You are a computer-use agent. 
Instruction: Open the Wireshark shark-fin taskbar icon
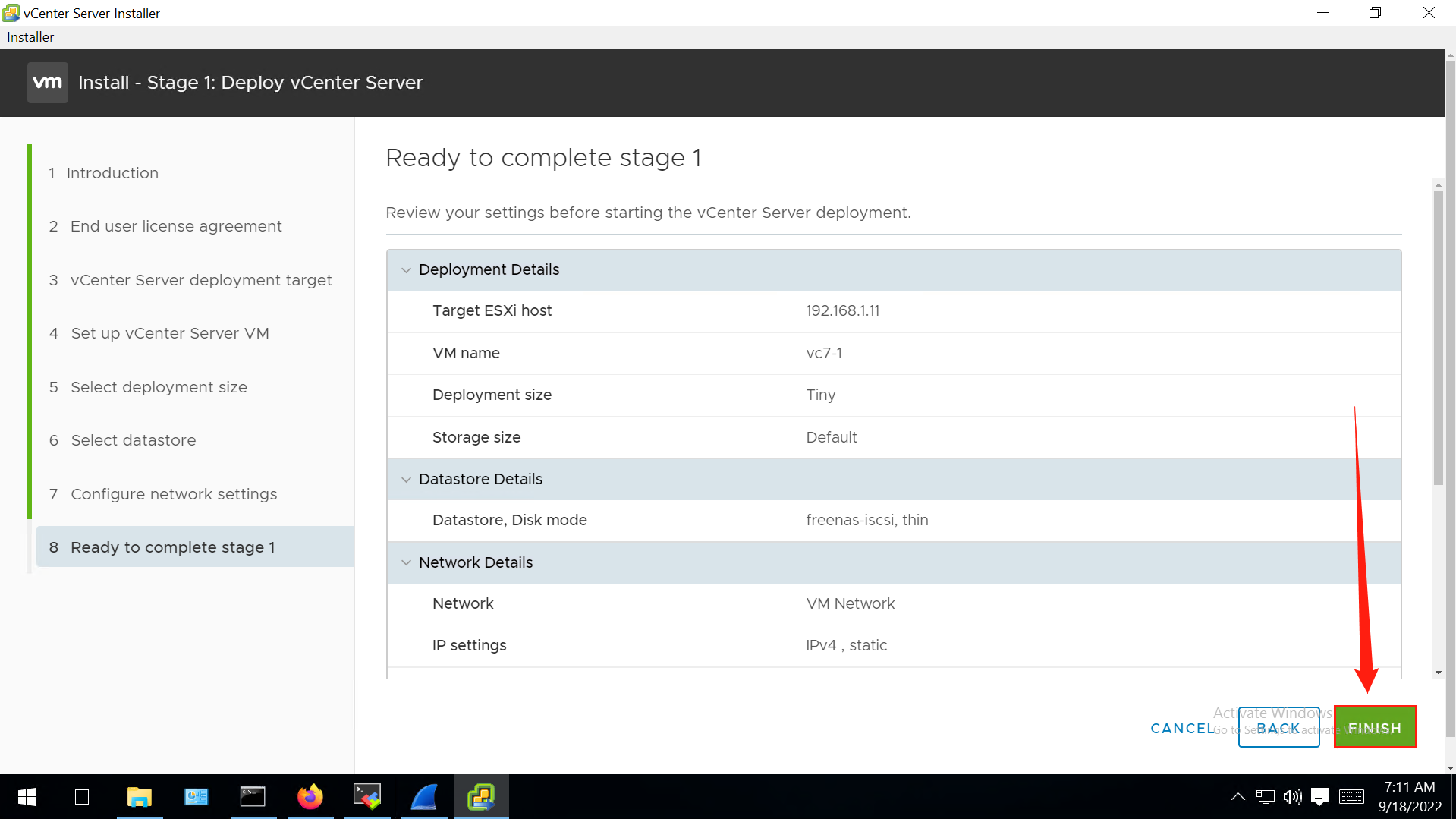point(424,797)
